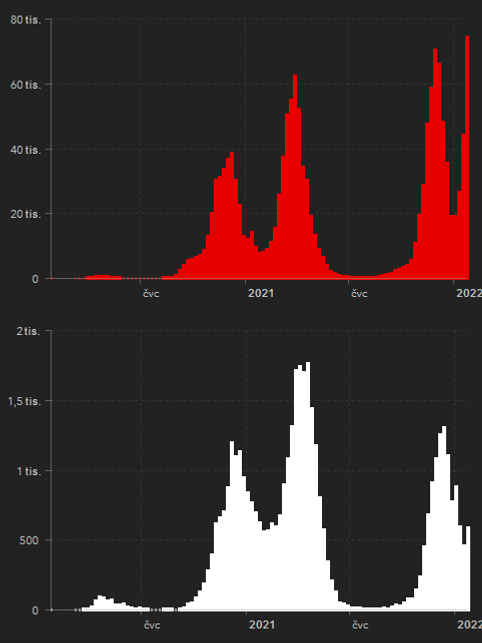482x643 pixels.
Task: Click the tallest white bar in spring 2021
Action: 308,486
